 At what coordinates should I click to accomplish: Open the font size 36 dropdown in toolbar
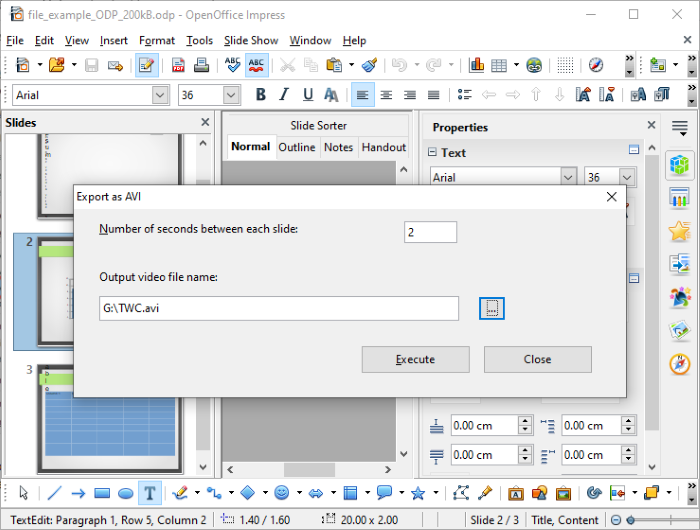pos(230,95)
